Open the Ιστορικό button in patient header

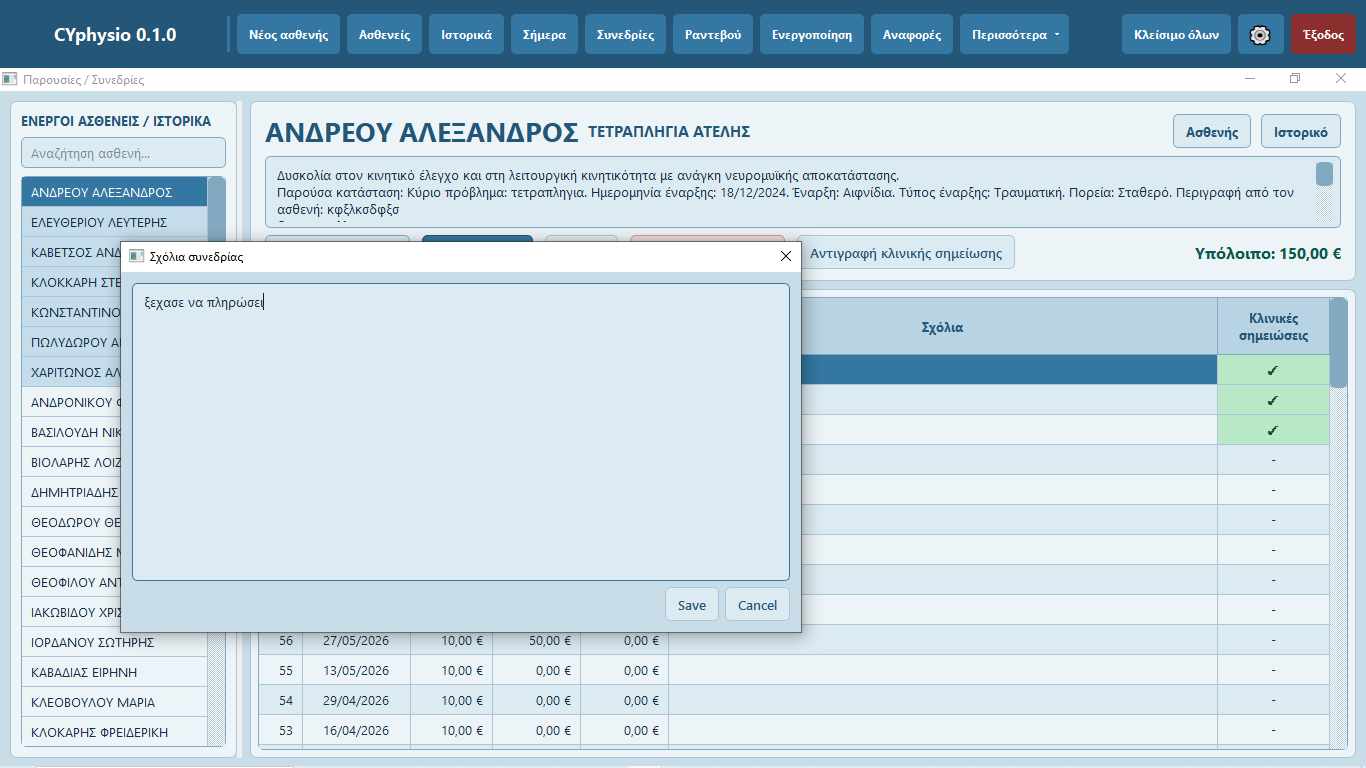click(1301, 132)
